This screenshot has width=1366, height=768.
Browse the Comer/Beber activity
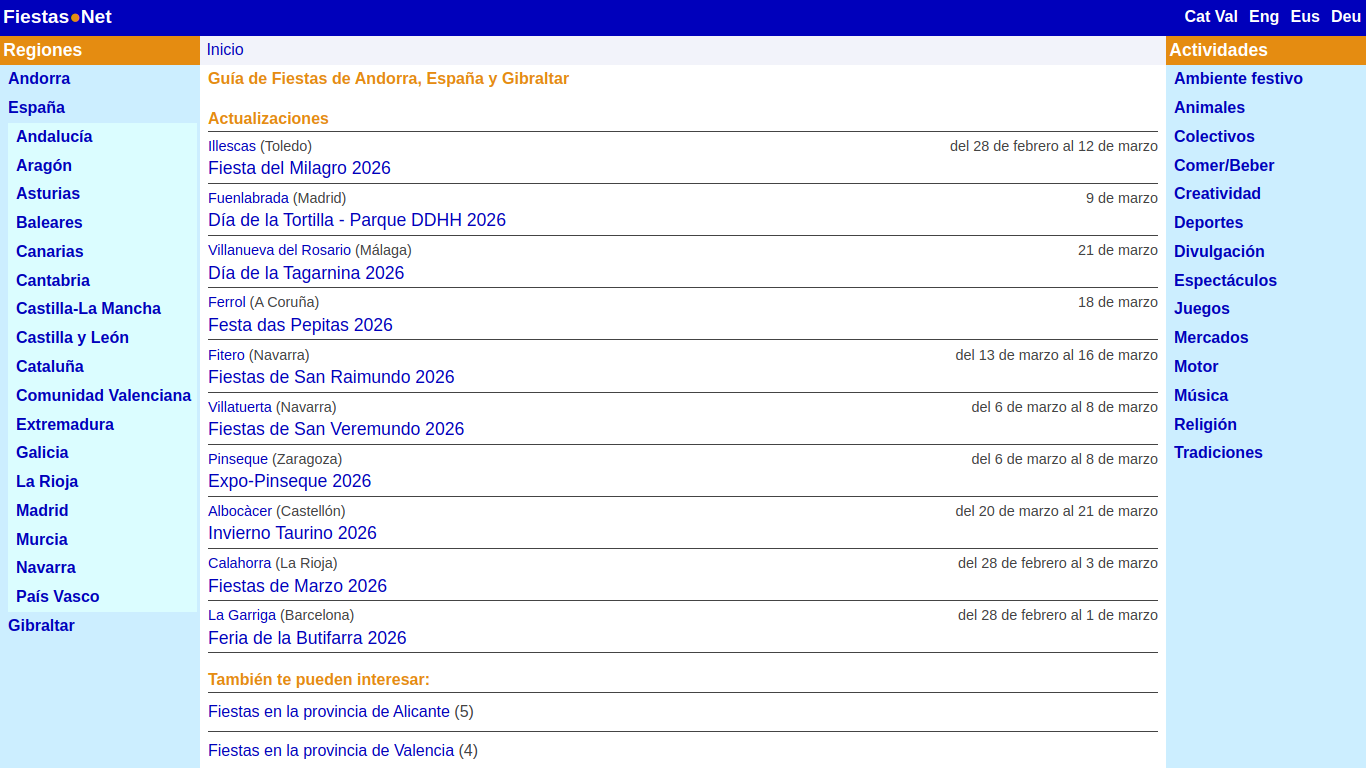point(1224,166)
